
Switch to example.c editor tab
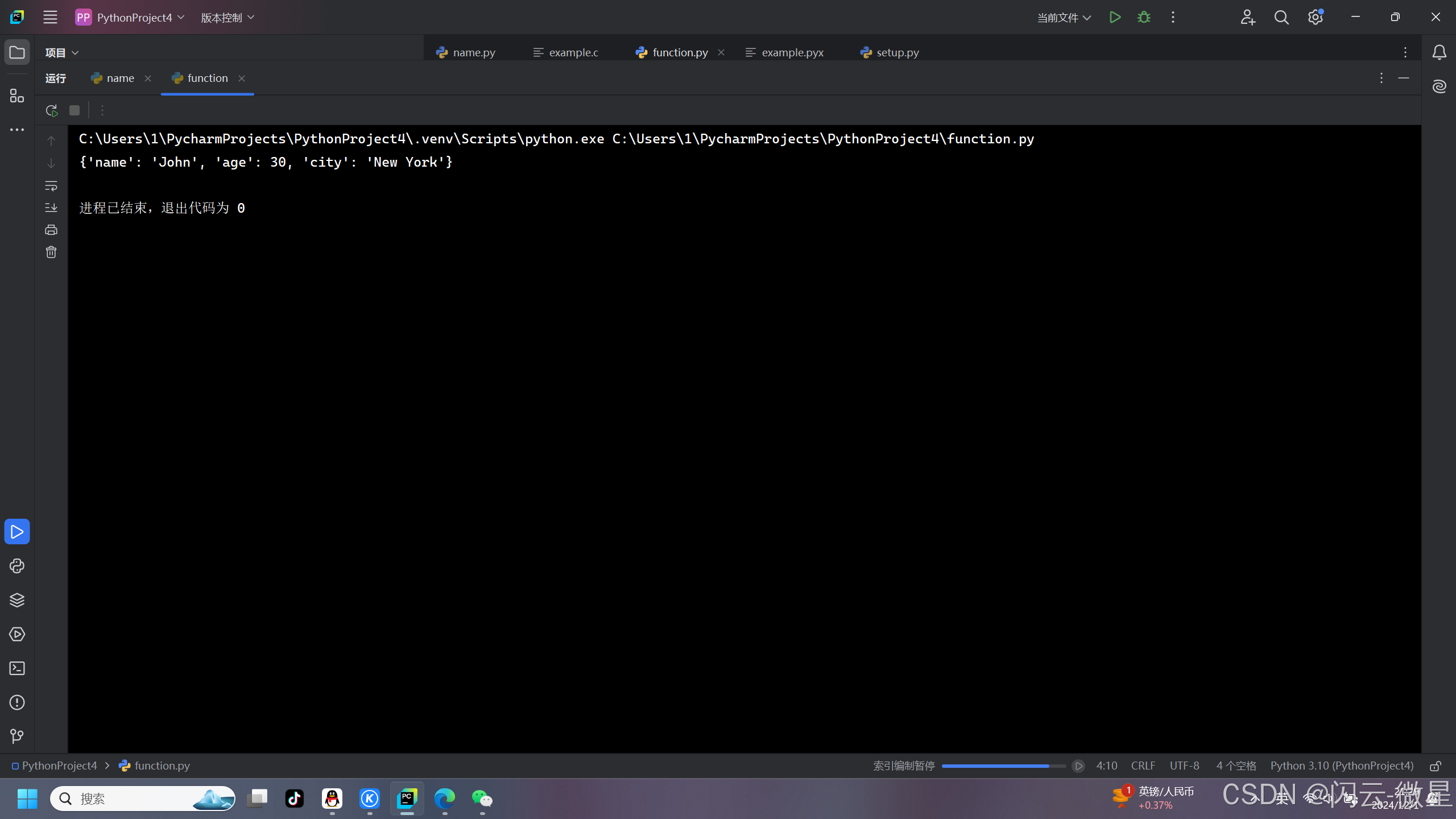click(565, 52)
